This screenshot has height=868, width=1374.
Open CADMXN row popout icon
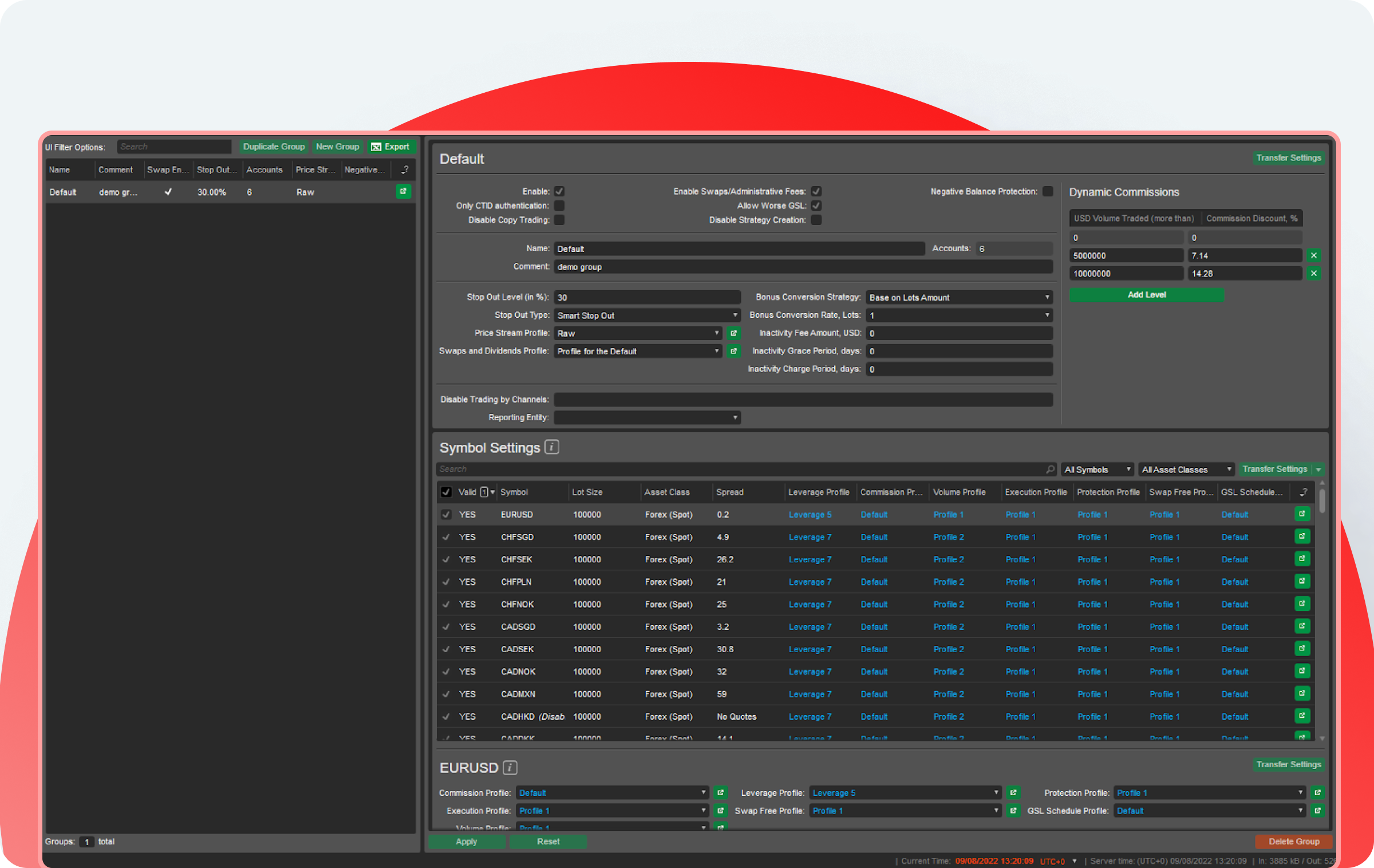coord(1302,693)
